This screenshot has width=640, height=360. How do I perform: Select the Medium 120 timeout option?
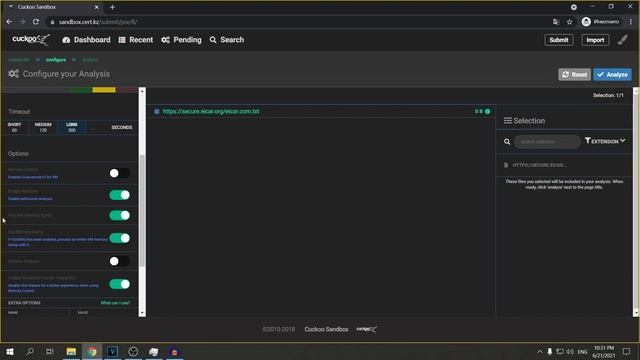pos(43,127)
